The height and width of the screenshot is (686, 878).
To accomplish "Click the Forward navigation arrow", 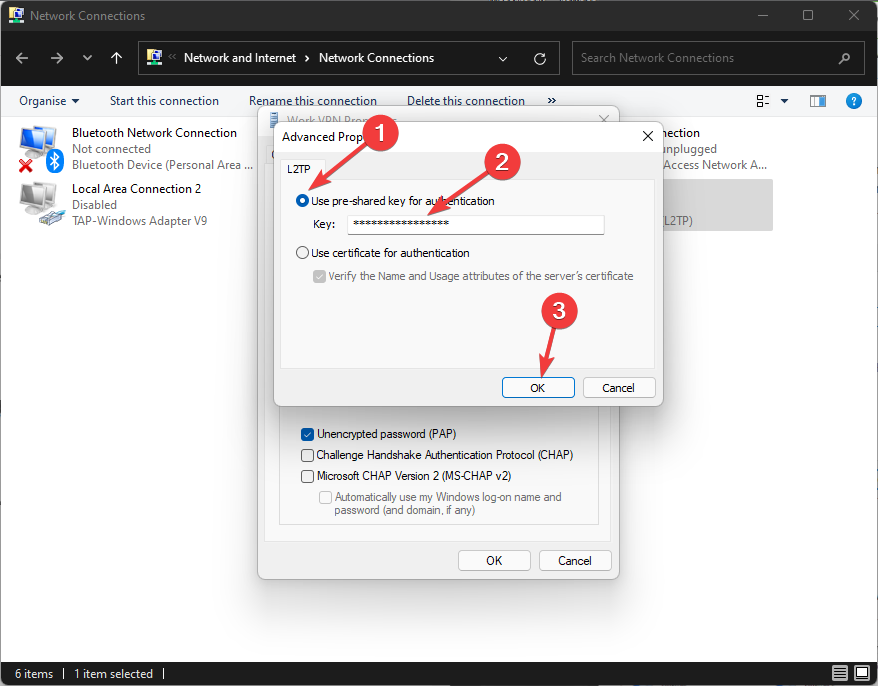I will (56, 58).
